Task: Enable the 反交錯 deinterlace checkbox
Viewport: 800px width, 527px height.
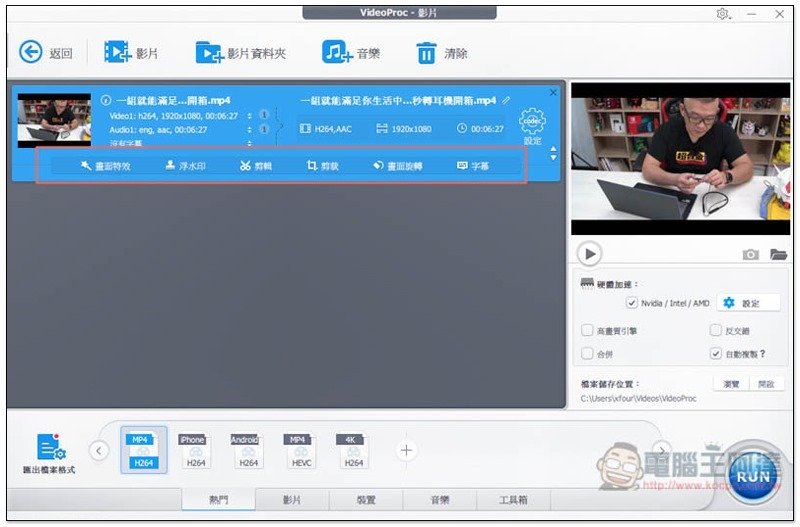Action: (716, 331)
